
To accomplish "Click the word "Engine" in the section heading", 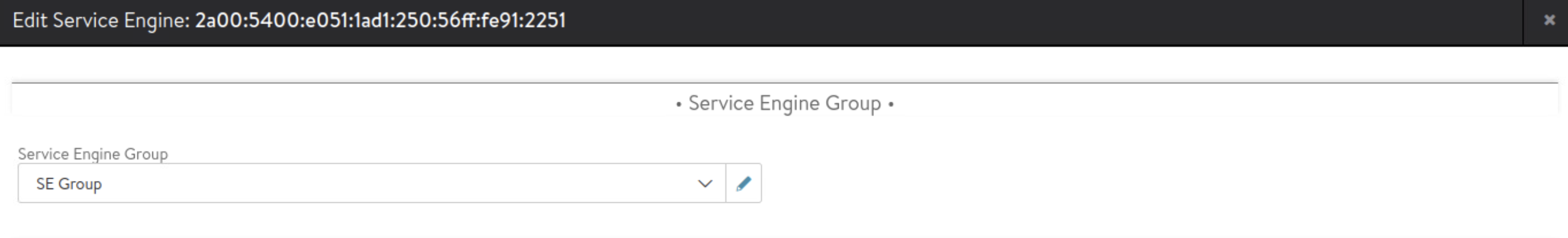I will (x=789, y=103).
